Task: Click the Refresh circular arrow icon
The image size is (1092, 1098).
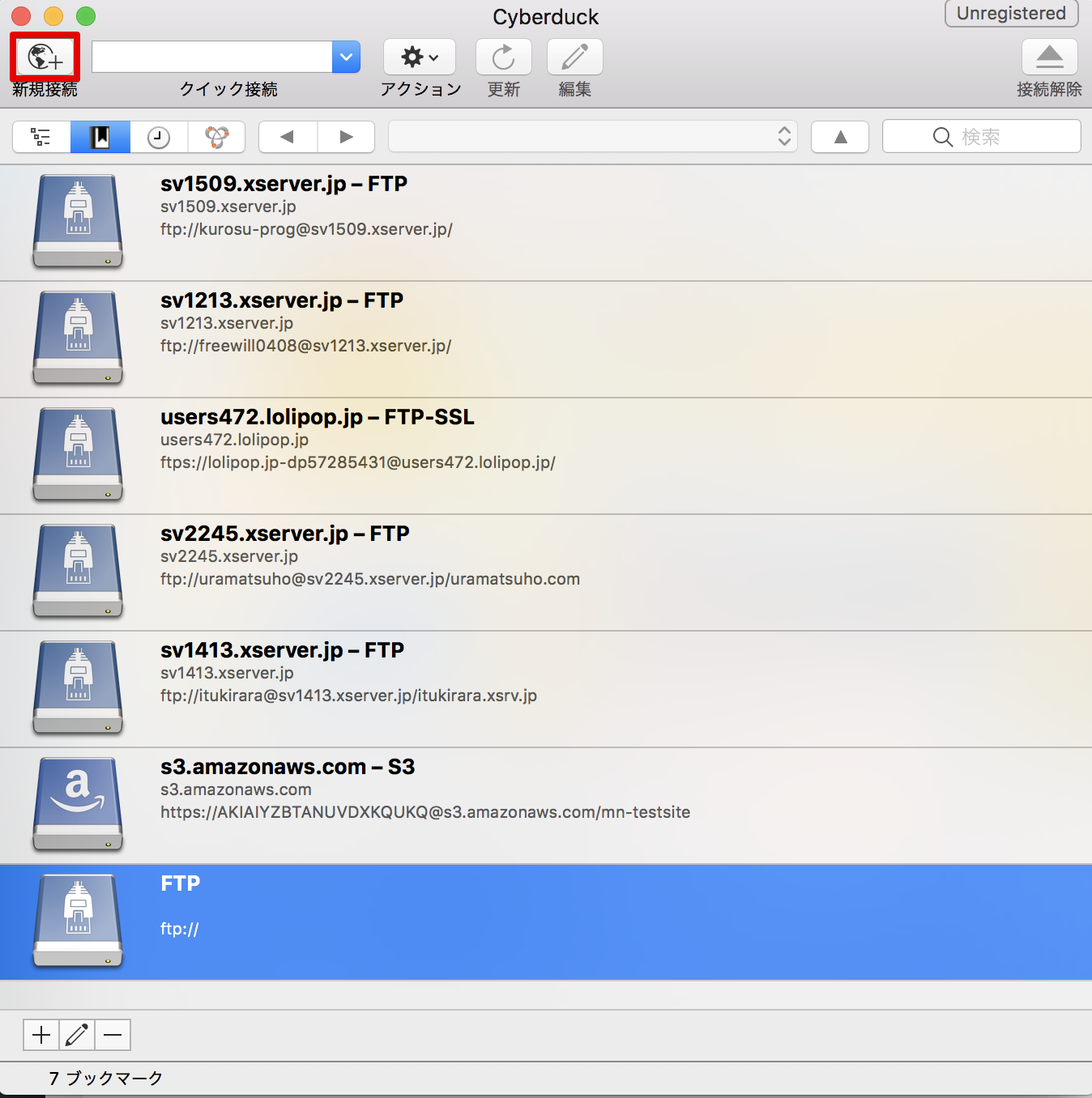Action: 504,57
